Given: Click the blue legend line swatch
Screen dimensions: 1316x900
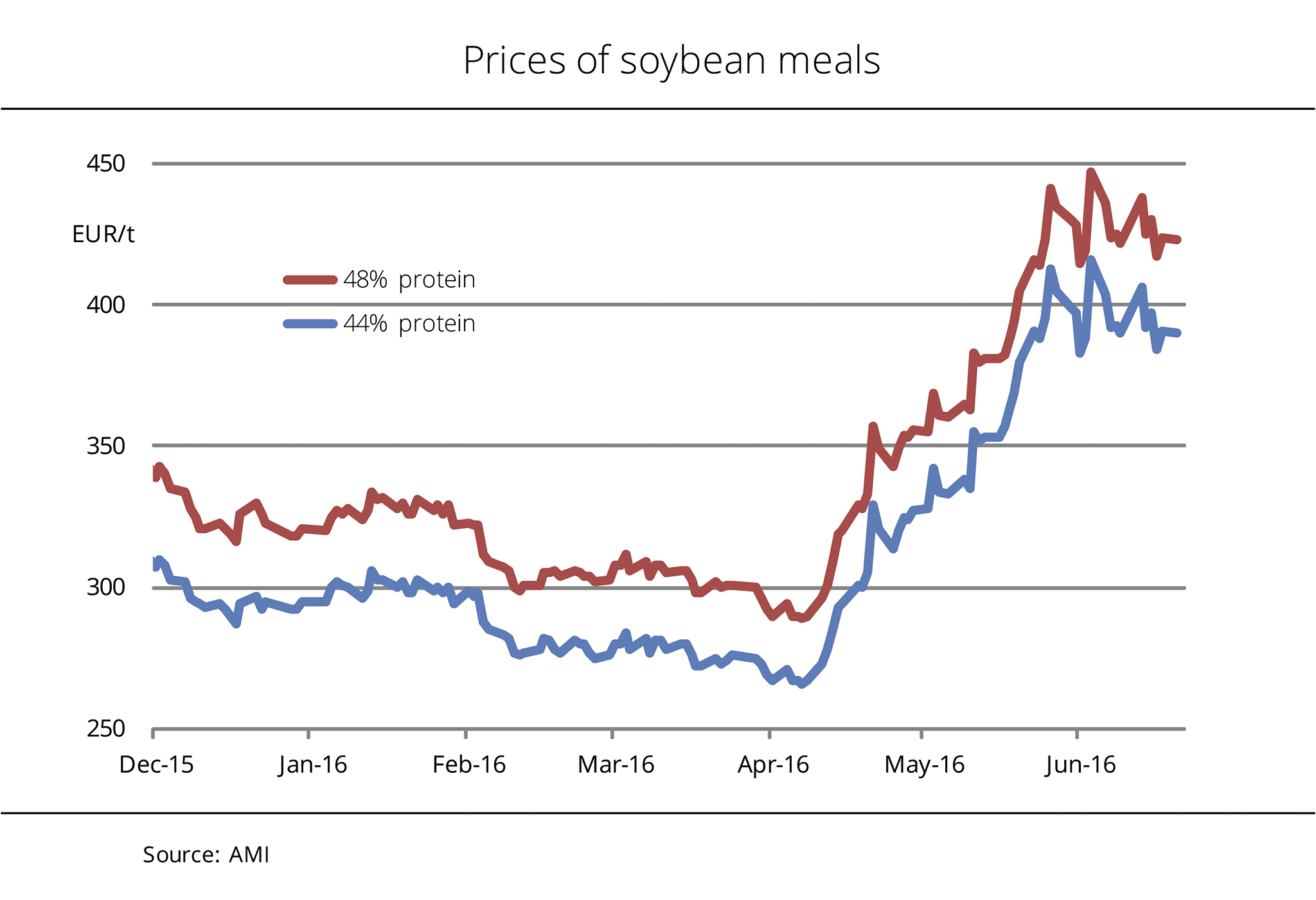Looking at the screenshot, I should pyautogui.click(x=310, y=324).
